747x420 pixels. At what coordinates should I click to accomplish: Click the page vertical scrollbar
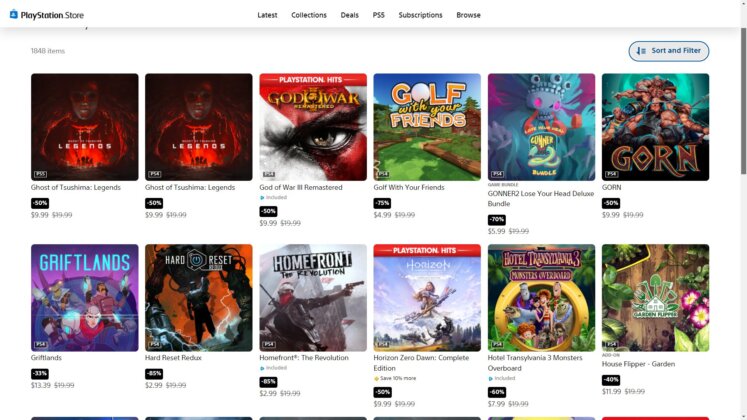742,100
